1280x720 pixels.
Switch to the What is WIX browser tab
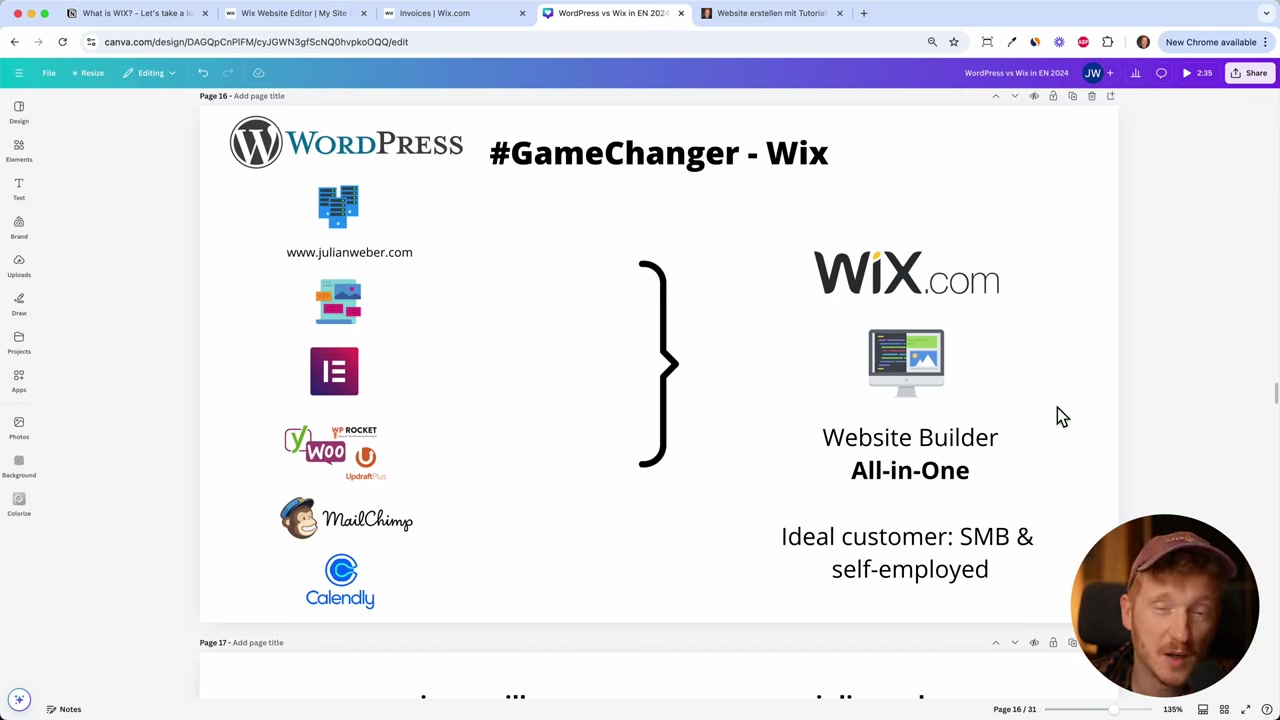137,13
